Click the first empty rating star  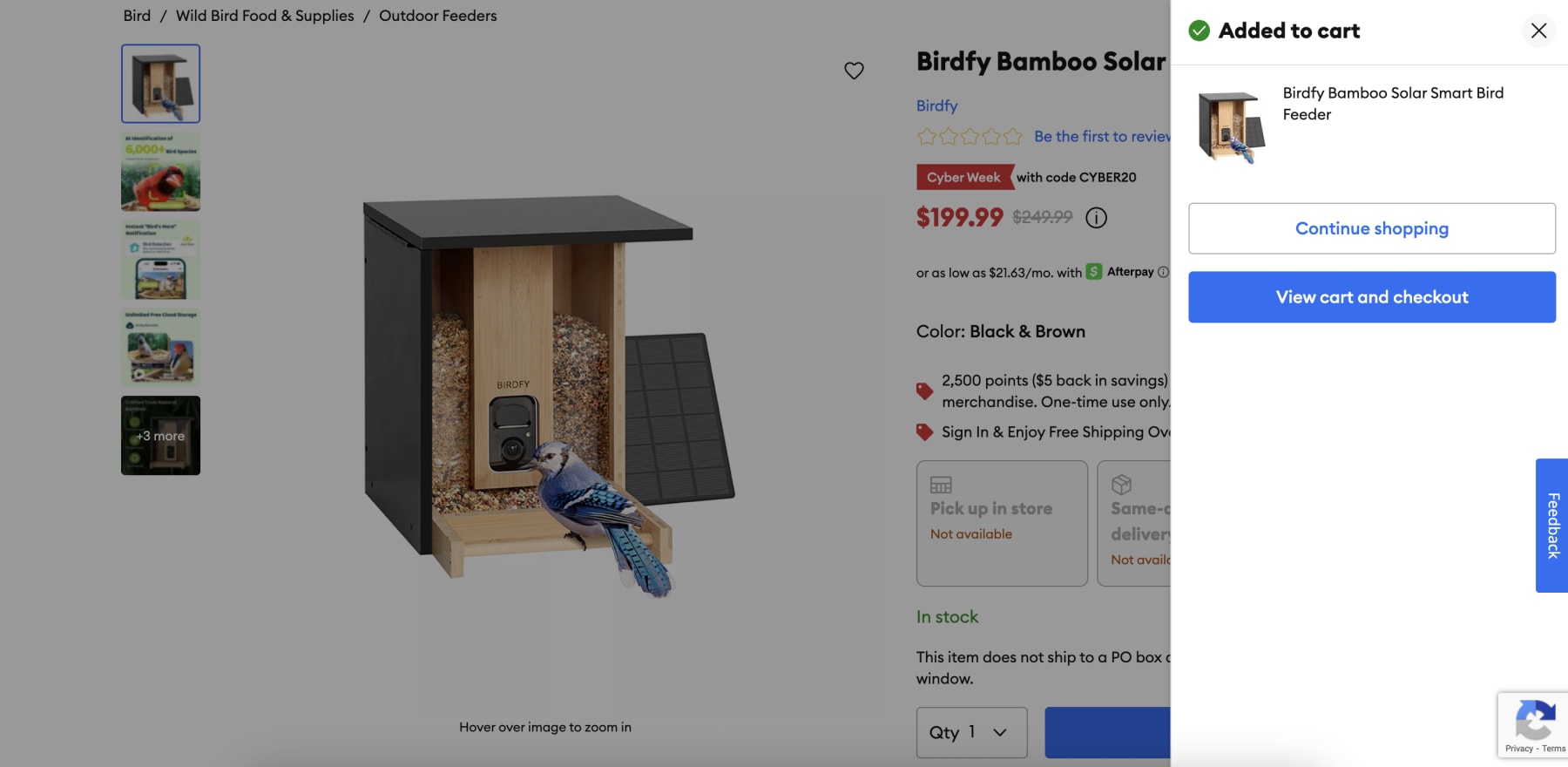tap(924, 136)
